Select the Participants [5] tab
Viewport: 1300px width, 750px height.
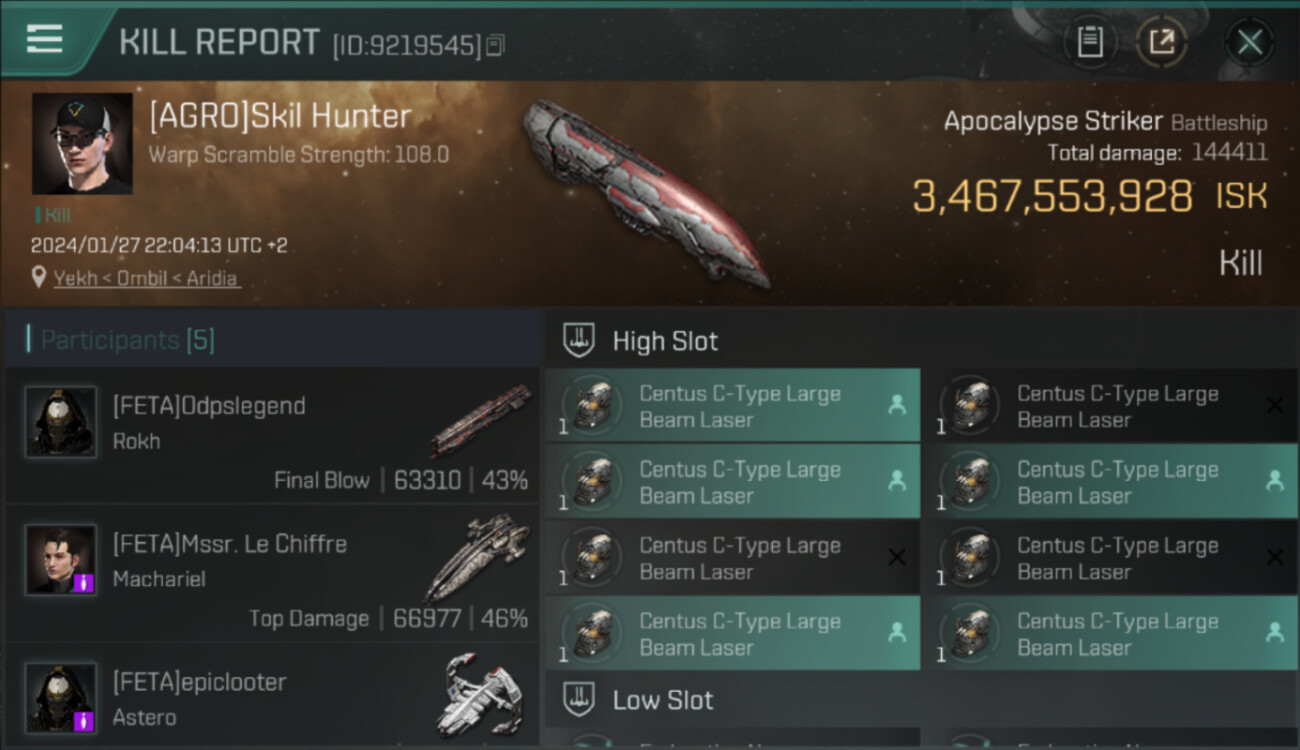point(127,340)
